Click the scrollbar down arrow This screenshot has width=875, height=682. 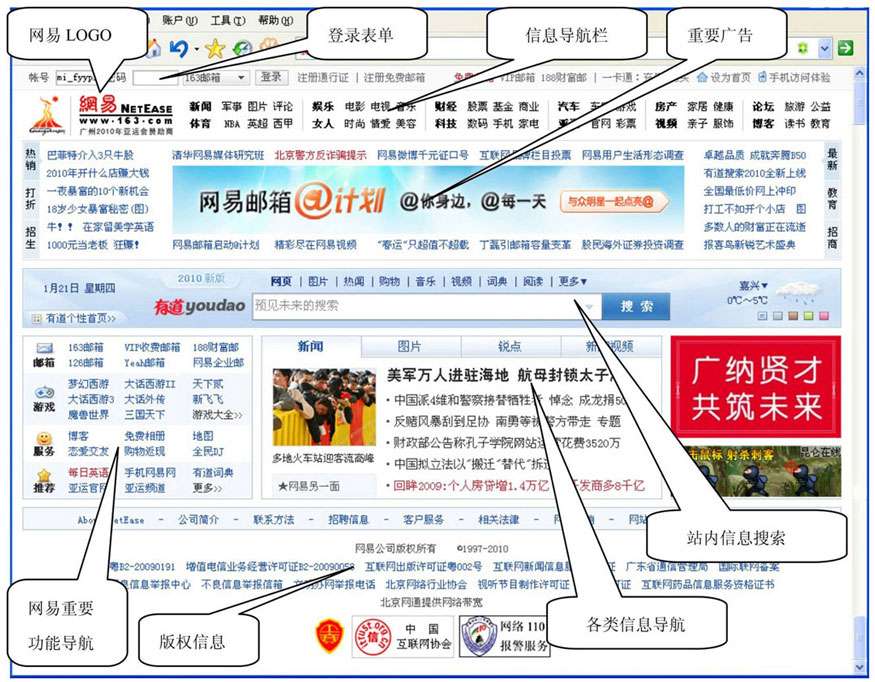[x=859, y=667]
